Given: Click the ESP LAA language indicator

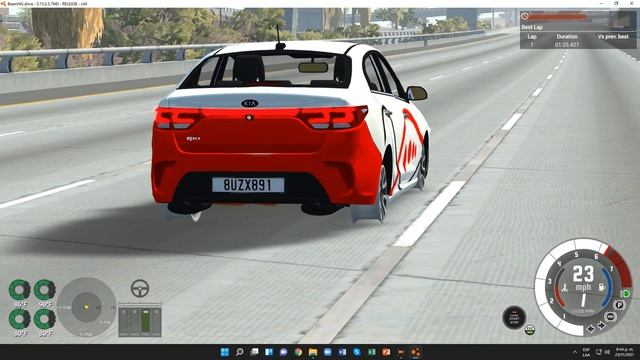Looking at the screenshot, I should [x=586, y=352].
